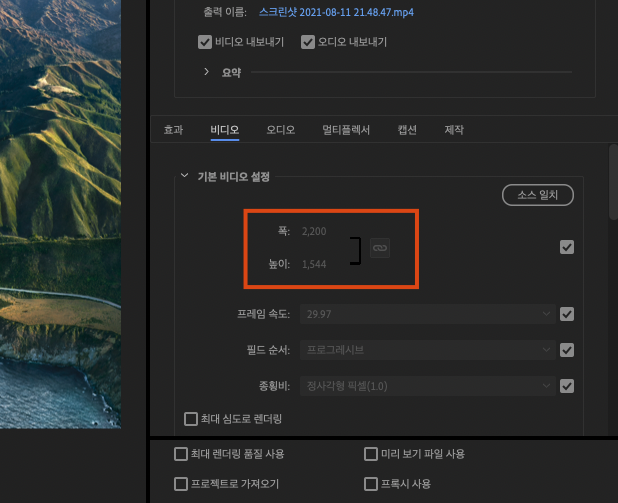Click the 폭 value 2,200
This screenshot has width=618, height=503.
point(314,231)
